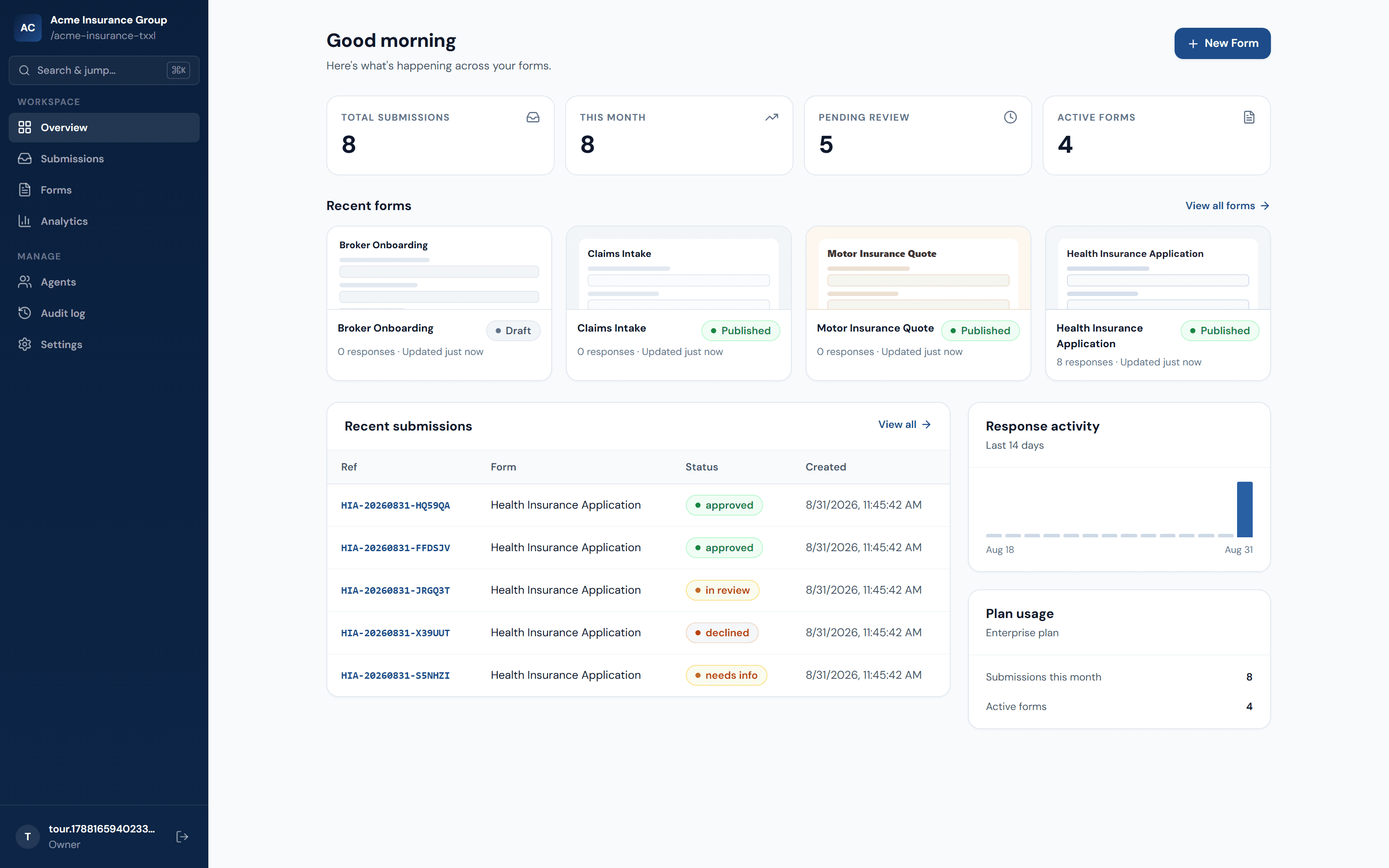Click the tour user name in sidebar
1389x868 pixels.
click(102, 829)
